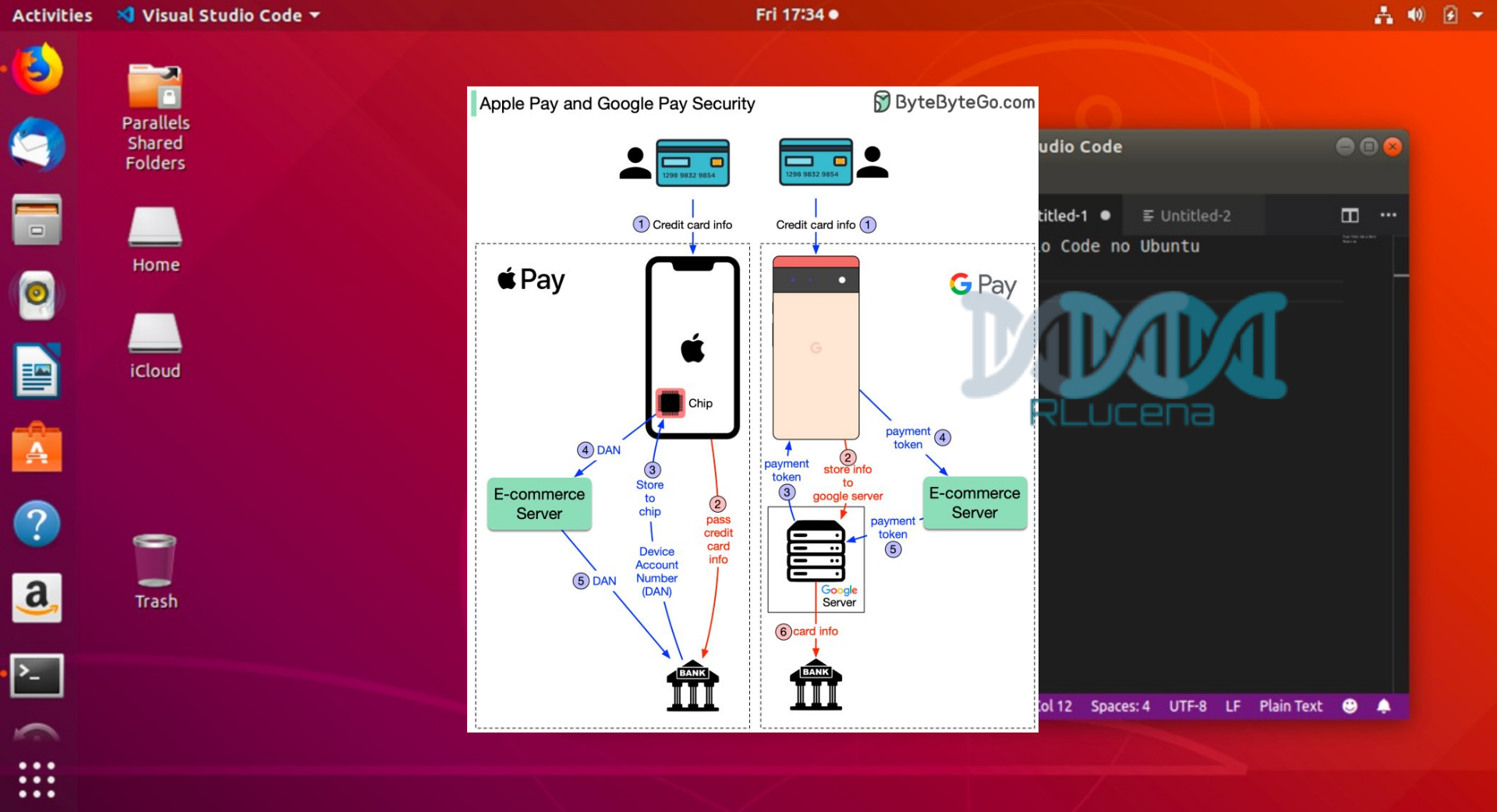Click the Google Server box in the diagram
The width and height of the screenshot is (1497, 812).
click(x=816, y=560)
